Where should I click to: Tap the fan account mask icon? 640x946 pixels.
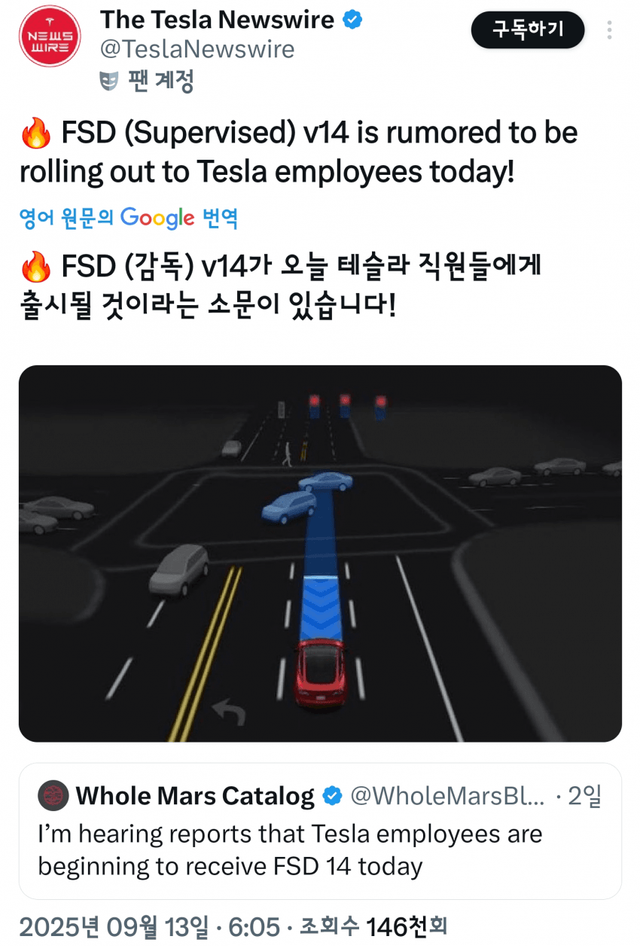point(110,80)
